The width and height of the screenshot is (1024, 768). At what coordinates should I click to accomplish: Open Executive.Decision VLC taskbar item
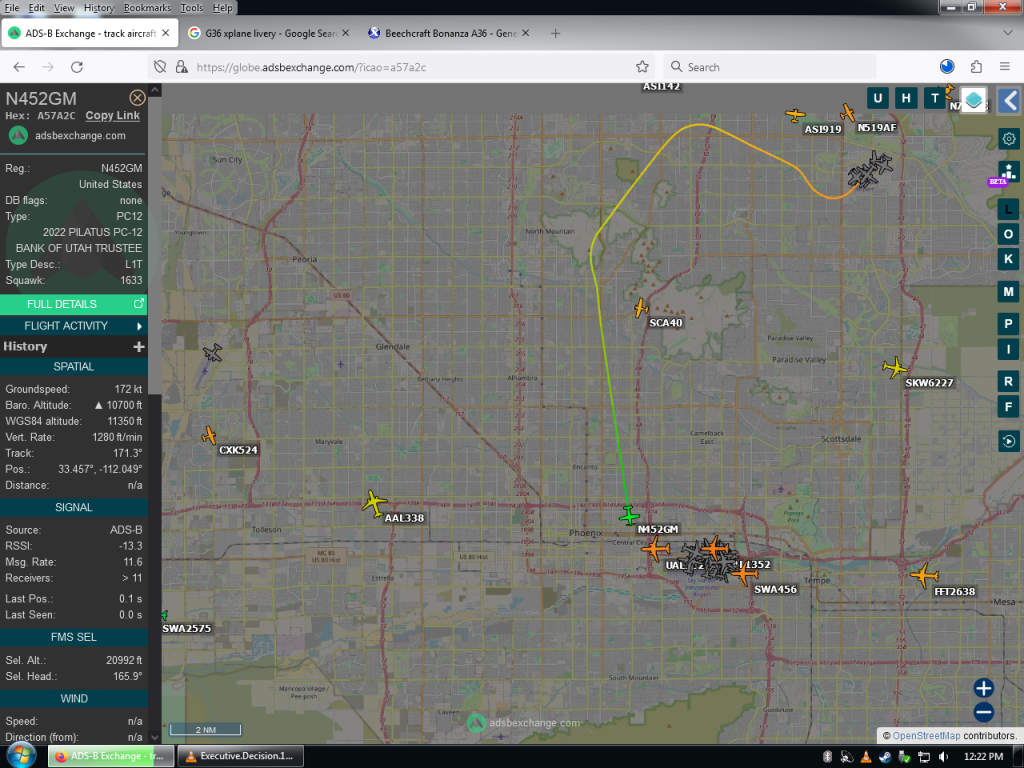(240, 756)
